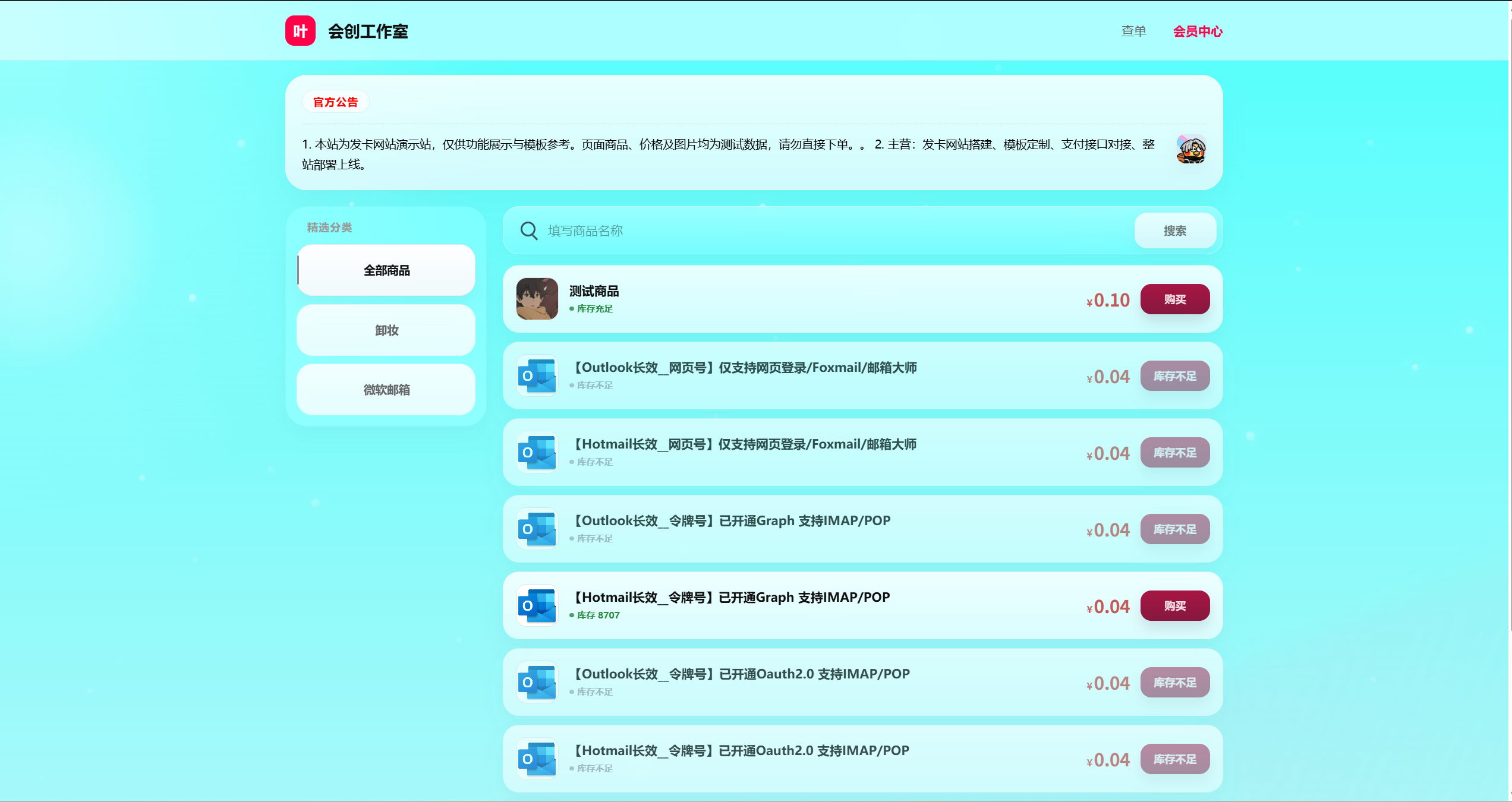
Task: Open 【Outlook长效_令牌号】已开通Graph product title
Action: 730,521
